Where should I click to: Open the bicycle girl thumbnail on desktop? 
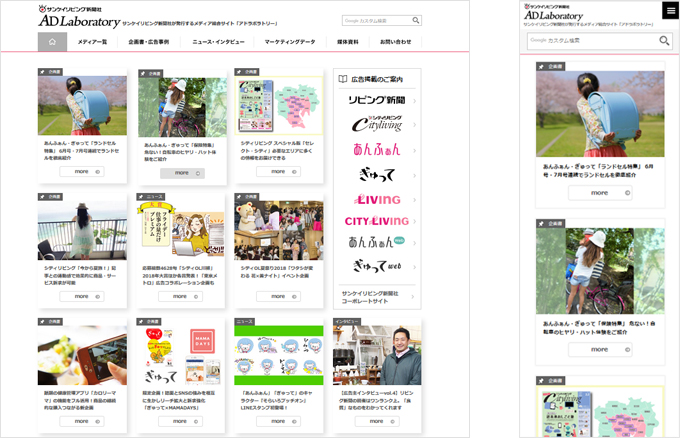tap(183, 107)
